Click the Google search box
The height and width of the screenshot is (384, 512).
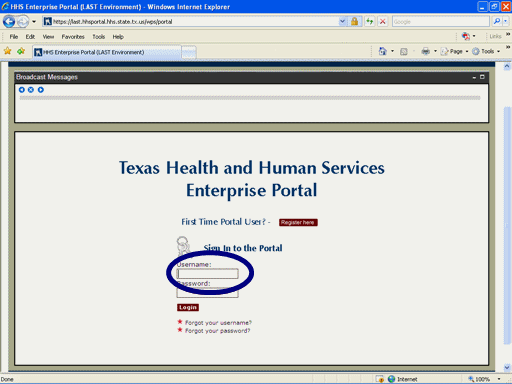440,22
